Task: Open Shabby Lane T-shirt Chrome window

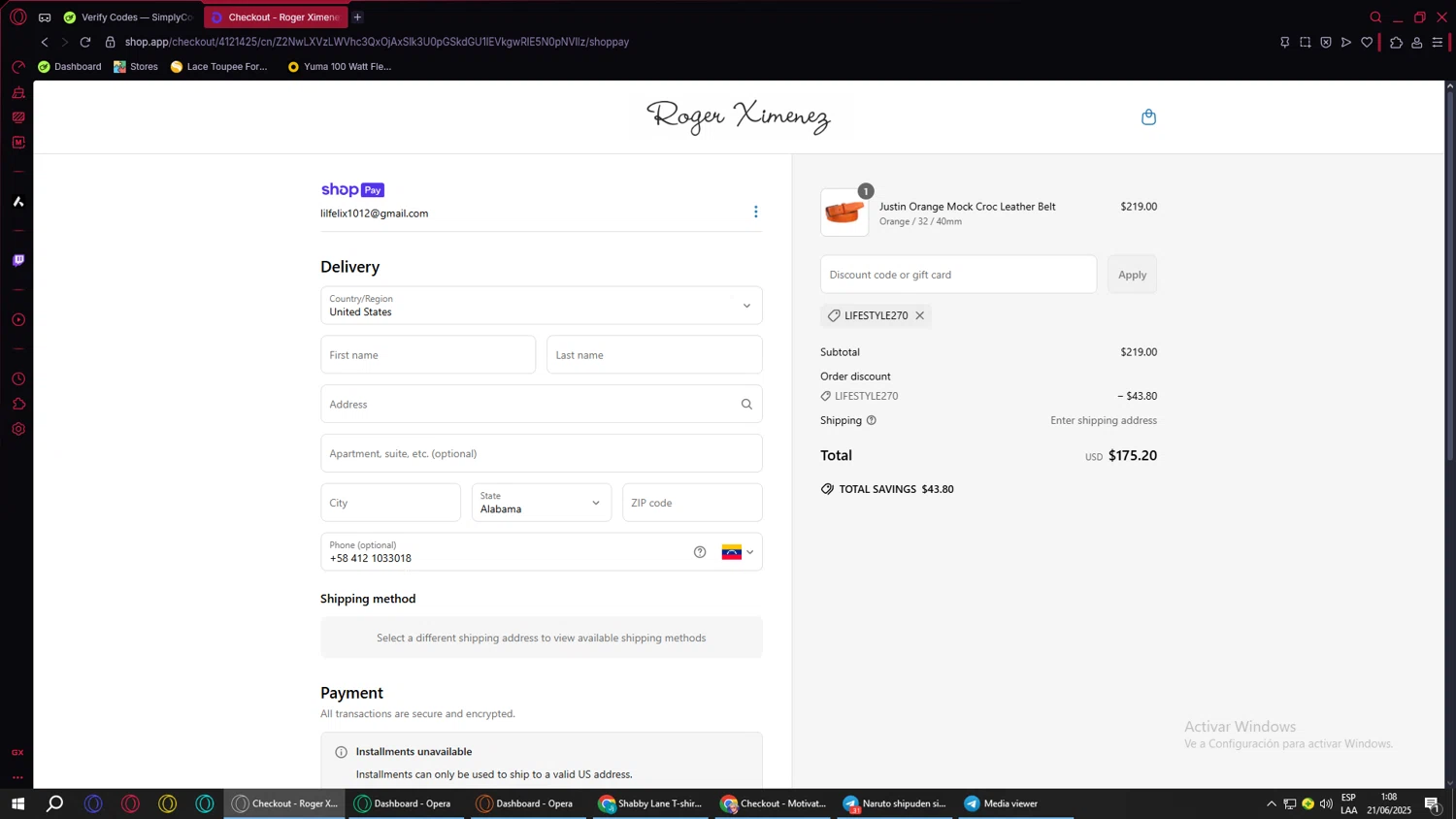Action: pyautogui.click(x=650, y=803)
